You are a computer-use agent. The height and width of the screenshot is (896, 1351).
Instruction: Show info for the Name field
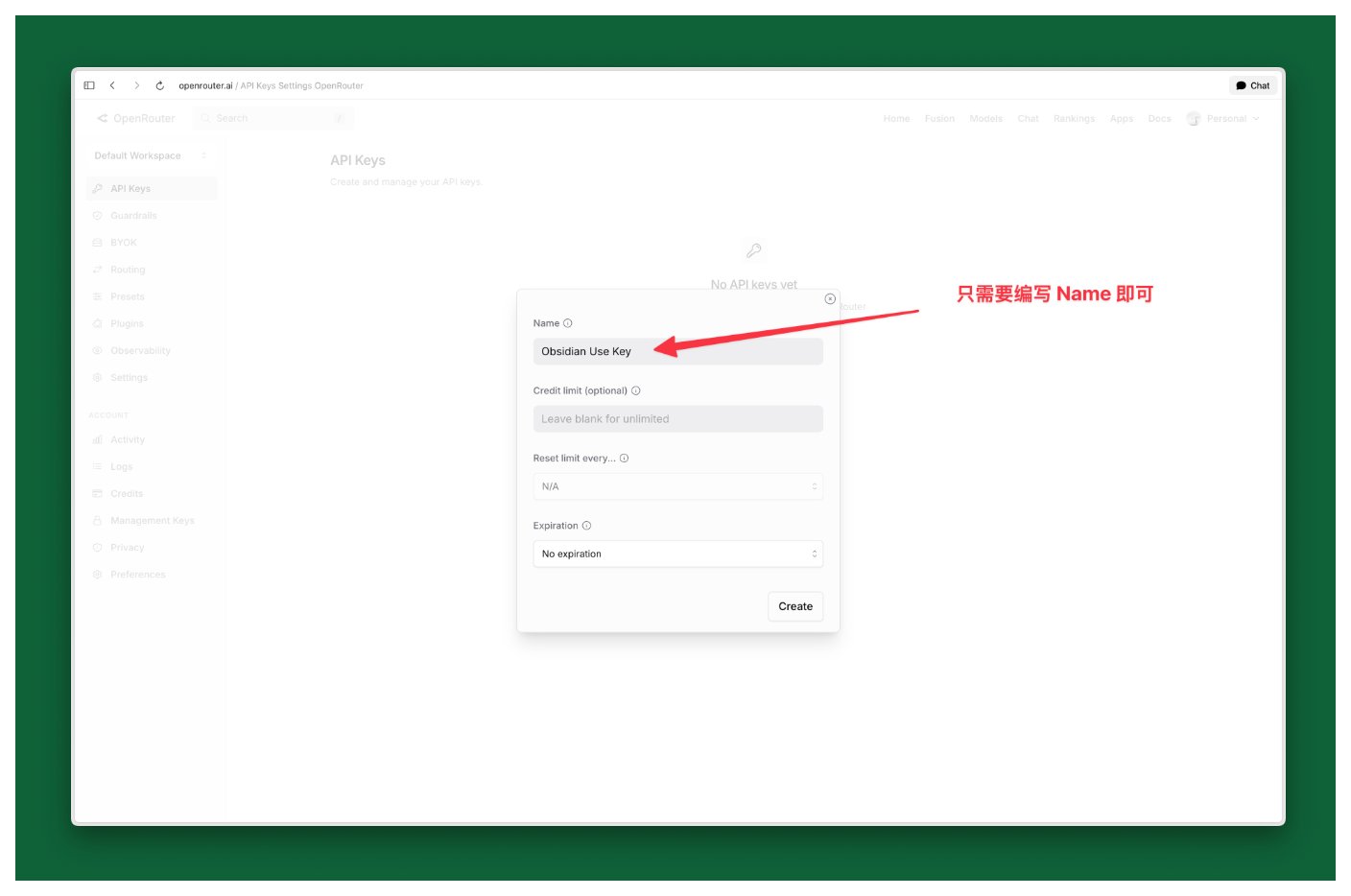coord(568,323)
